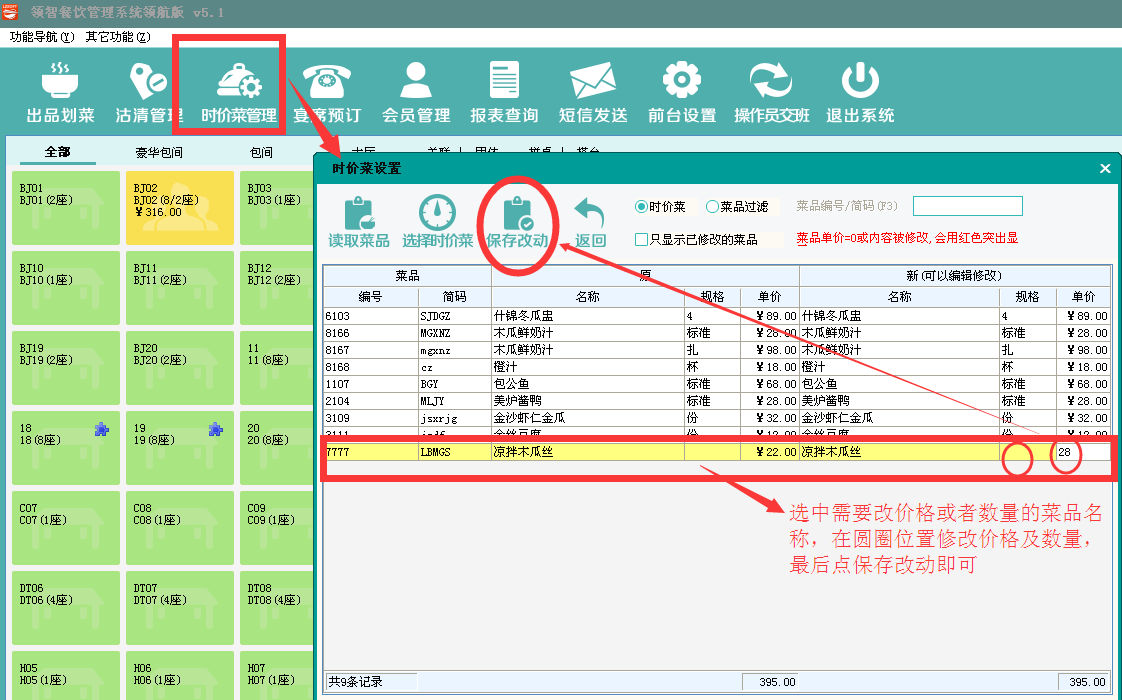Click 保存改动 to save changes

[517, 222]
